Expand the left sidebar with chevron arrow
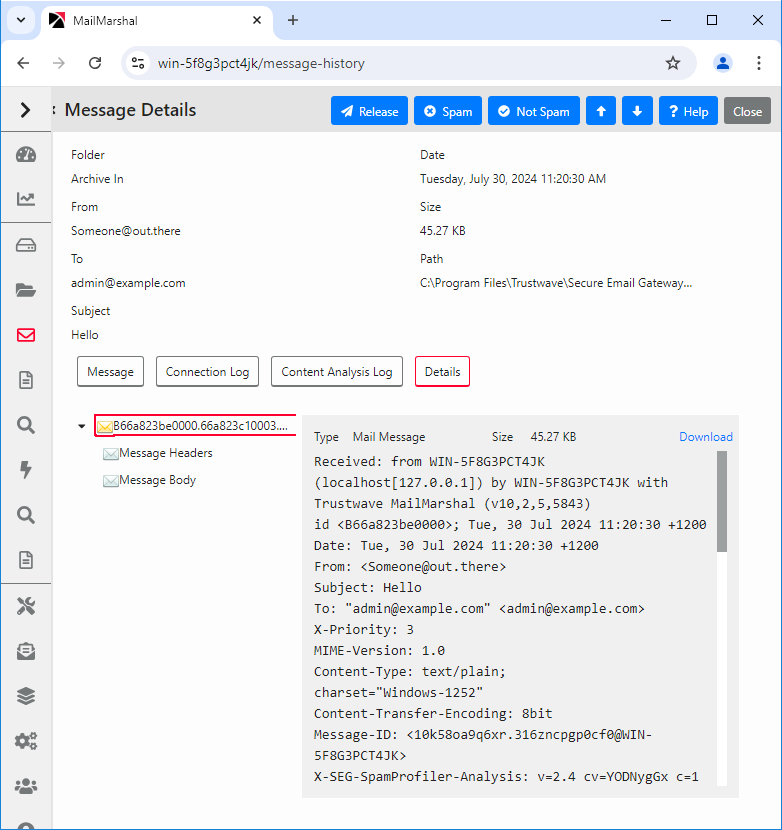The width and height of the screenshot is (782, 830). (26, 110)
